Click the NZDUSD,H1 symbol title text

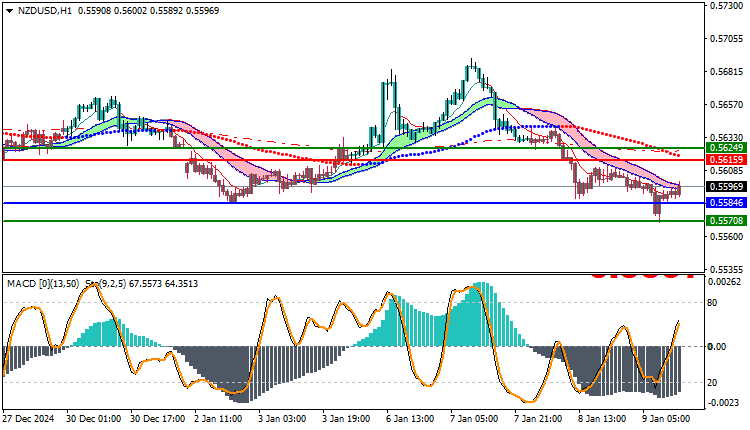pos(44,11)
